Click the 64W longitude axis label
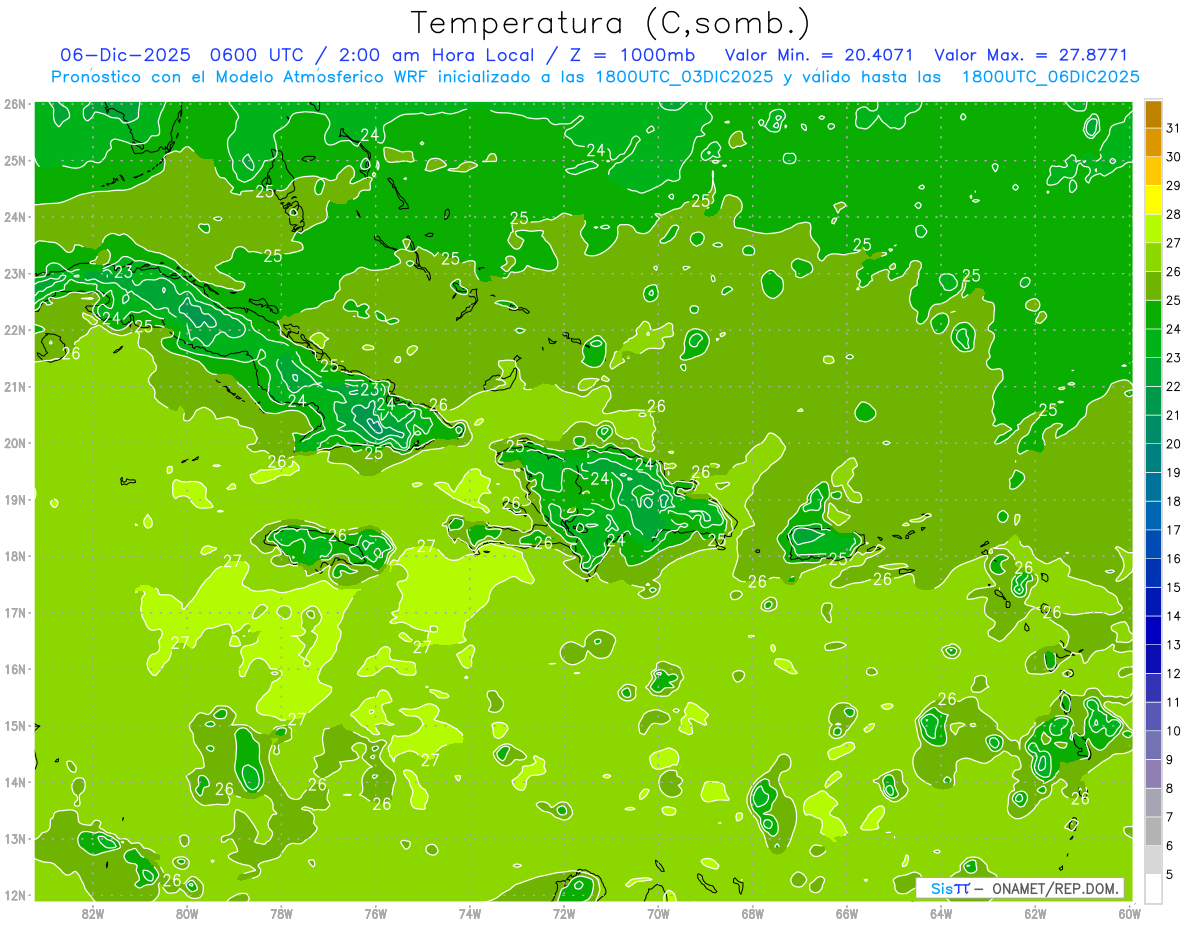 (941, 913)
